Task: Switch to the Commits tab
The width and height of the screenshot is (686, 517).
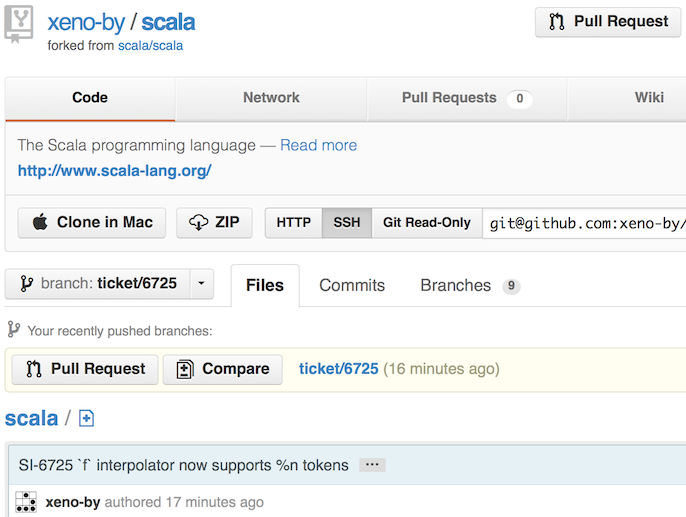Action: [352, 286]
